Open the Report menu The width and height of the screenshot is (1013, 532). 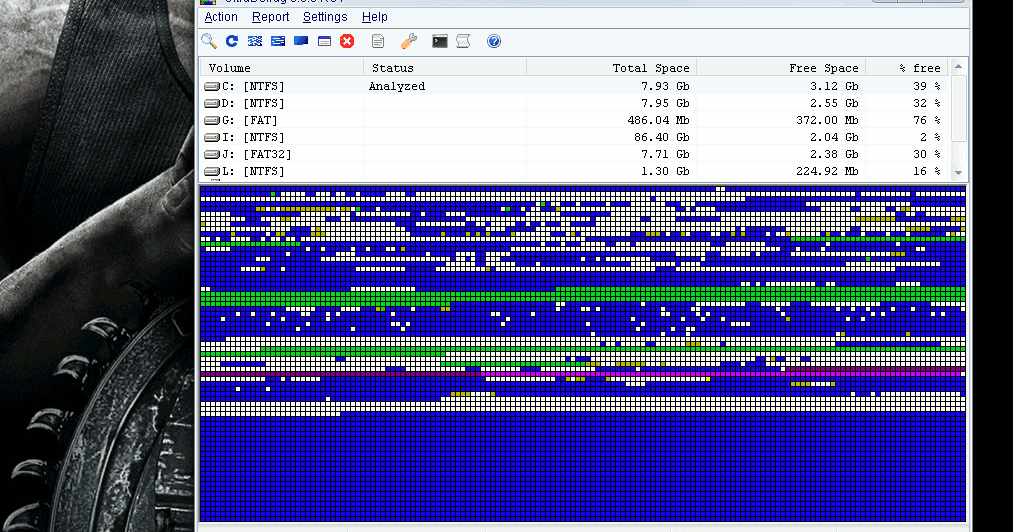271,17
